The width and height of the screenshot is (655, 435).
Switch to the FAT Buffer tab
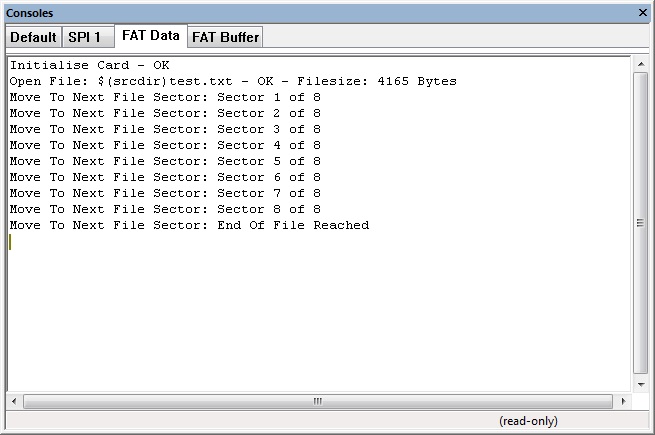(225, 37)
